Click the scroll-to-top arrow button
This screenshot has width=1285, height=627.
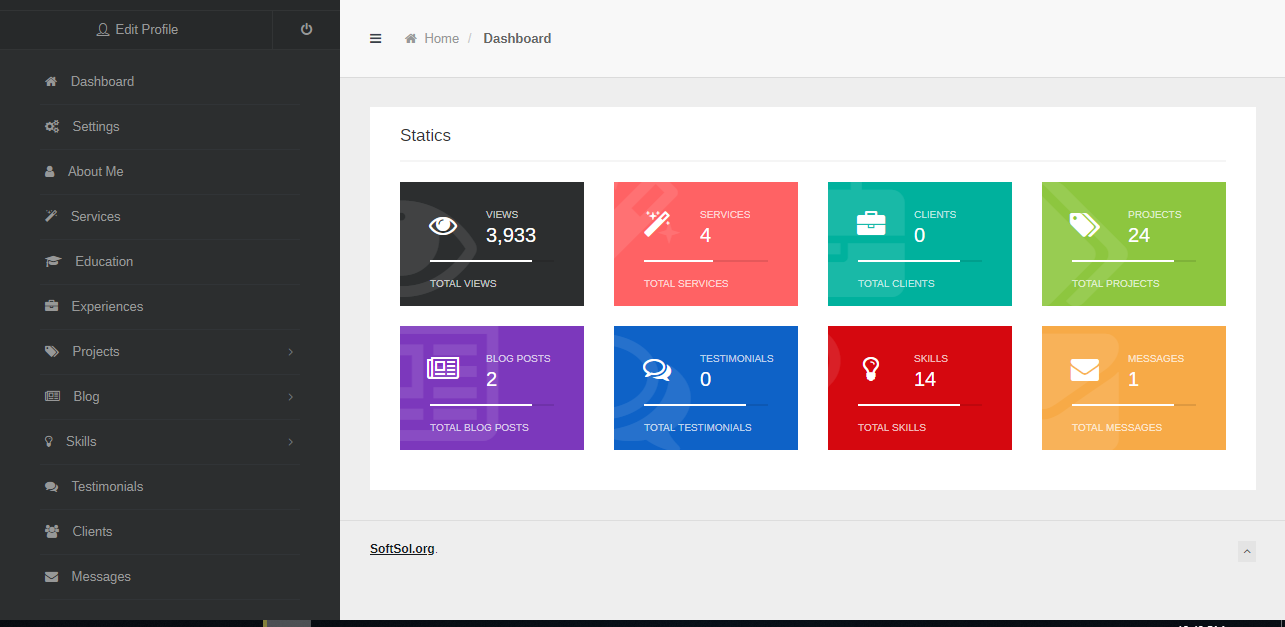coord(1246,551)
